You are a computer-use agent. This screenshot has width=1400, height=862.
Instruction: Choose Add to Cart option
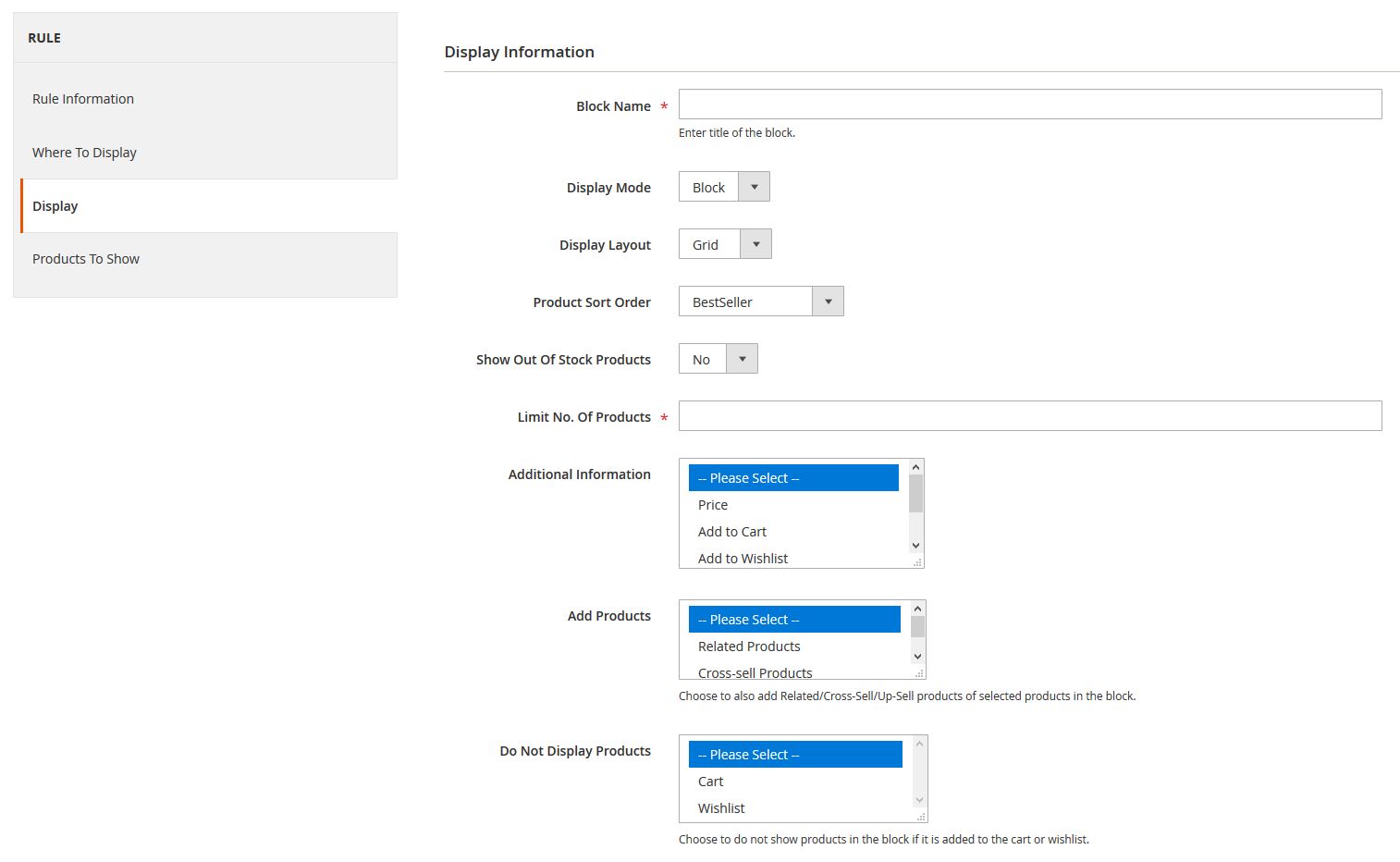point(732,532)
